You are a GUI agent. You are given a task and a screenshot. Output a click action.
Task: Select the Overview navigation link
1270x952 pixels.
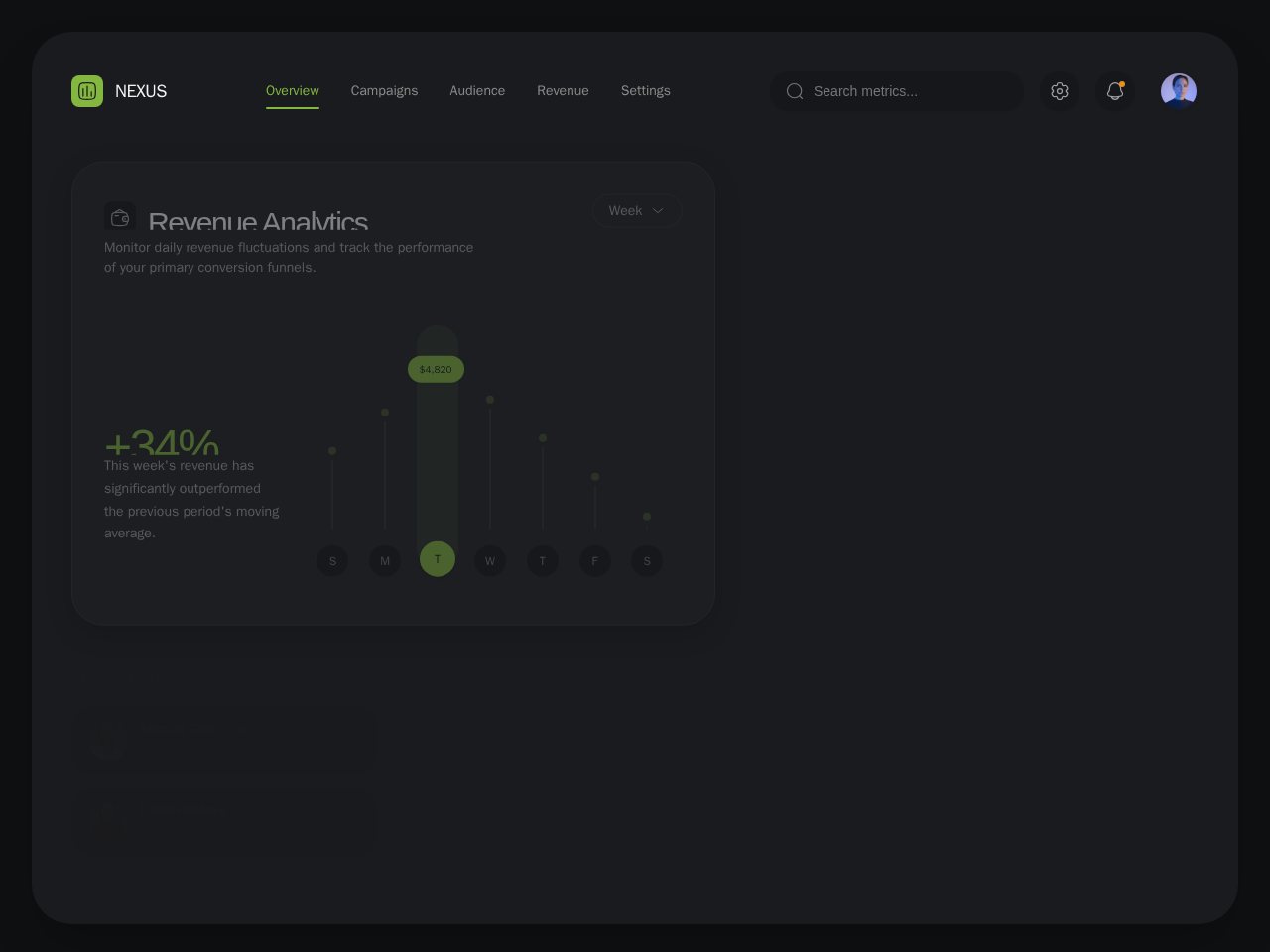(x=293, y=91)
